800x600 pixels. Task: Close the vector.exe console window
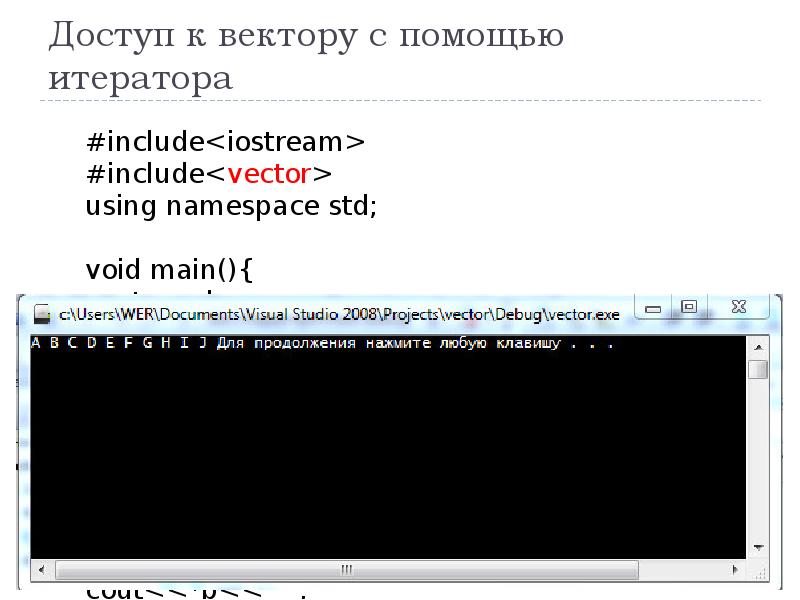(740, 306)
